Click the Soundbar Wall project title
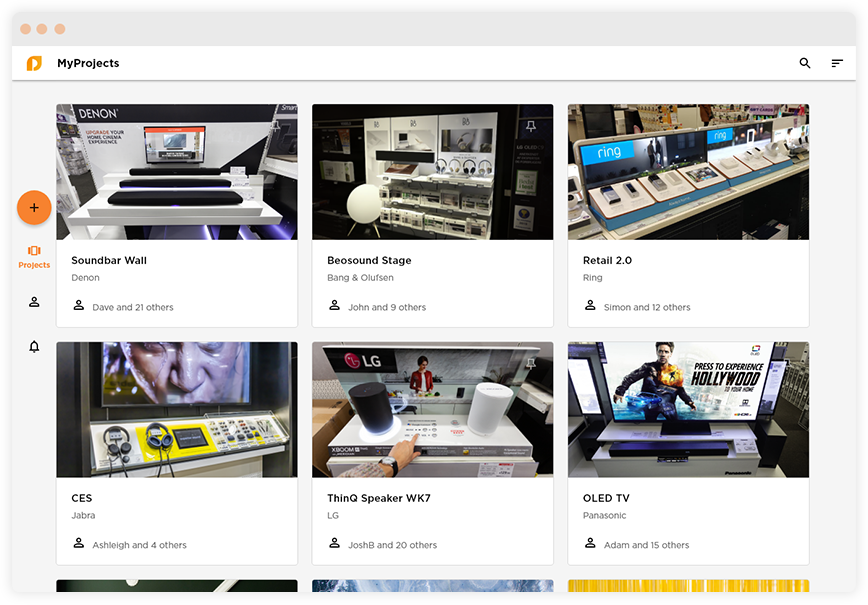Image resolution: width=868 pixels, height=605 pixels. coord(109,260)
